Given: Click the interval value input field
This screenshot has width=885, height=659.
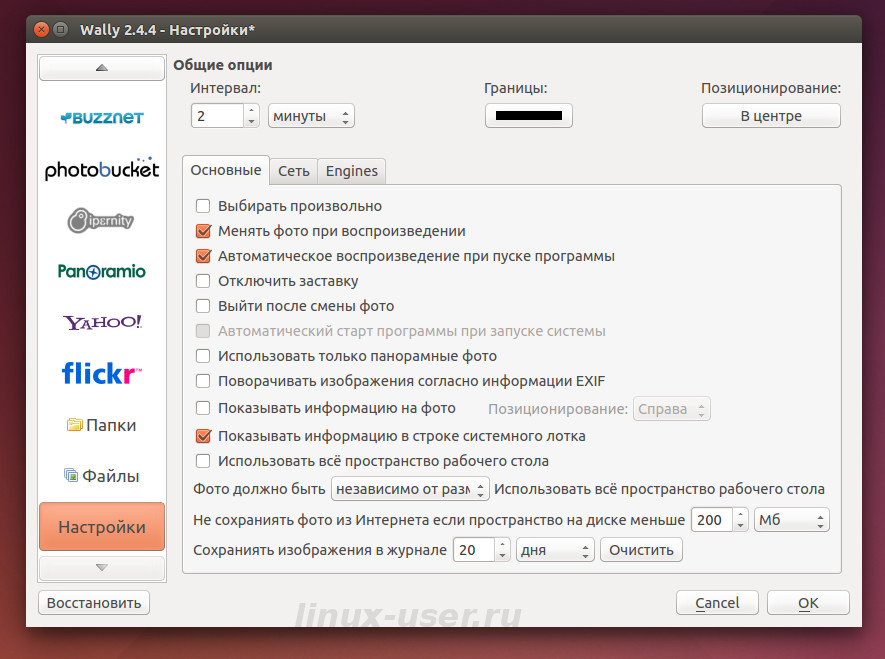Looking at the screenshot, I should 215,115.
